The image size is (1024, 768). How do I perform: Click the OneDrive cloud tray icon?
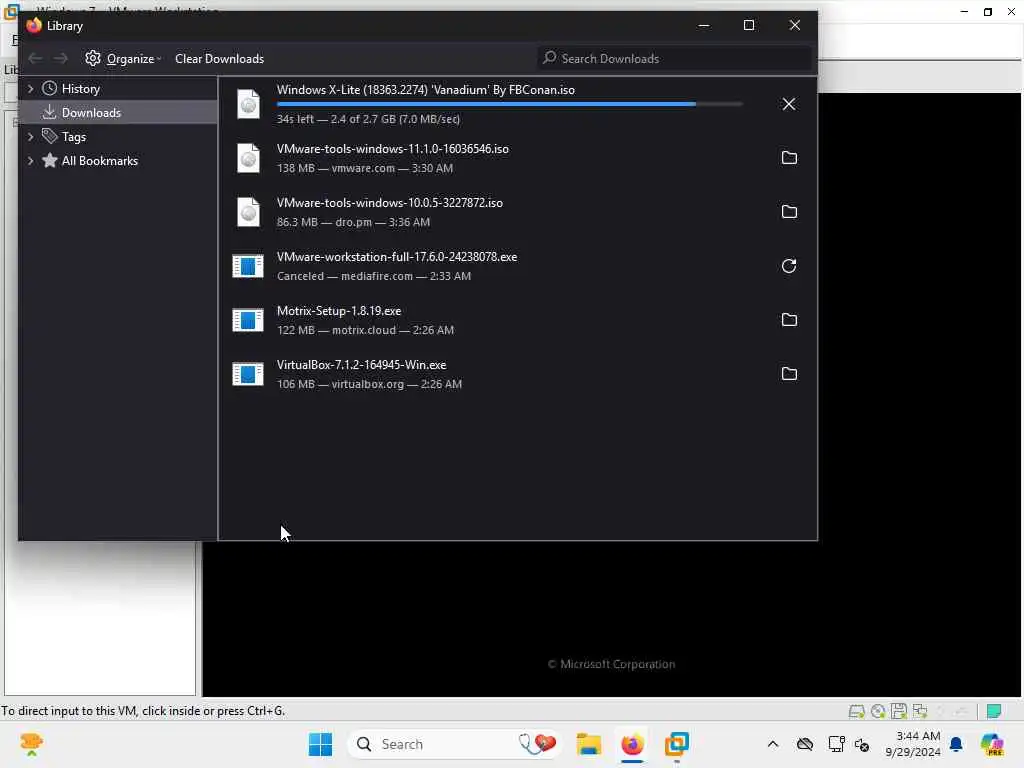pos(805,744)
